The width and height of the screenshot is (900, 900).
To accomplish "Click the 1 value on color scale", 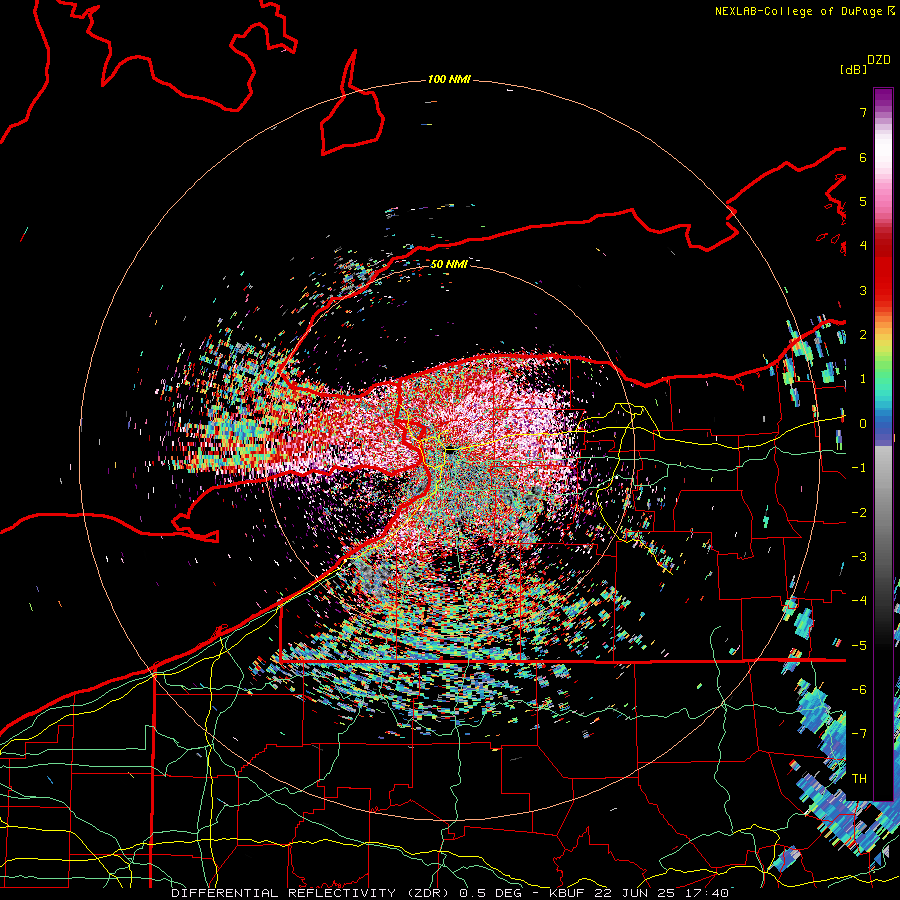I will (x=863, y=379).
